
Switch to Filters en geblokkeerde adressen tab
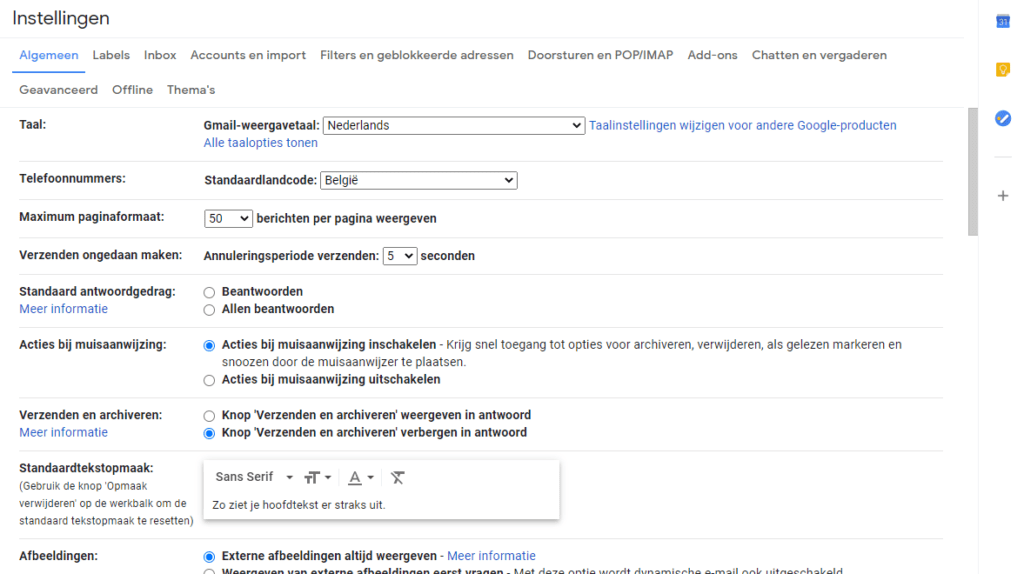417,56
